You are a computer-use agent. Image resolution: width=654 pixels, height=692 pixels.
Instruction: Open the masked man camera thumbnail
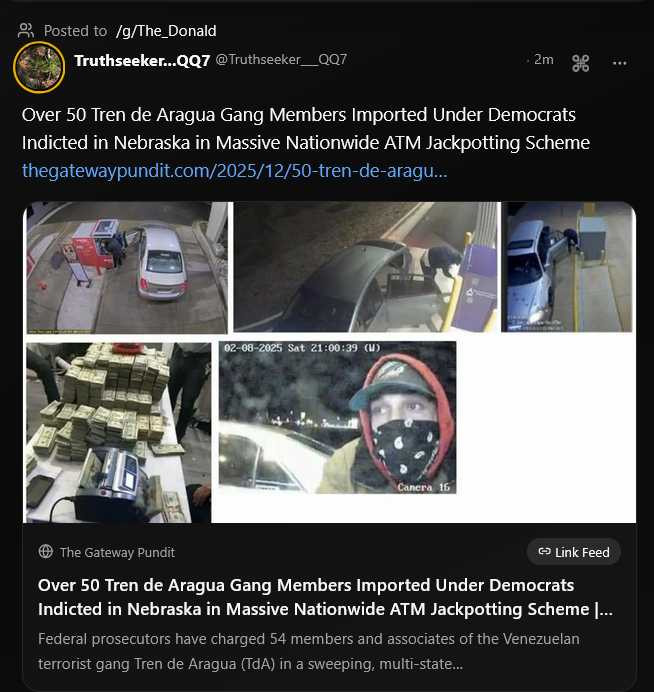tap(337, 417)
